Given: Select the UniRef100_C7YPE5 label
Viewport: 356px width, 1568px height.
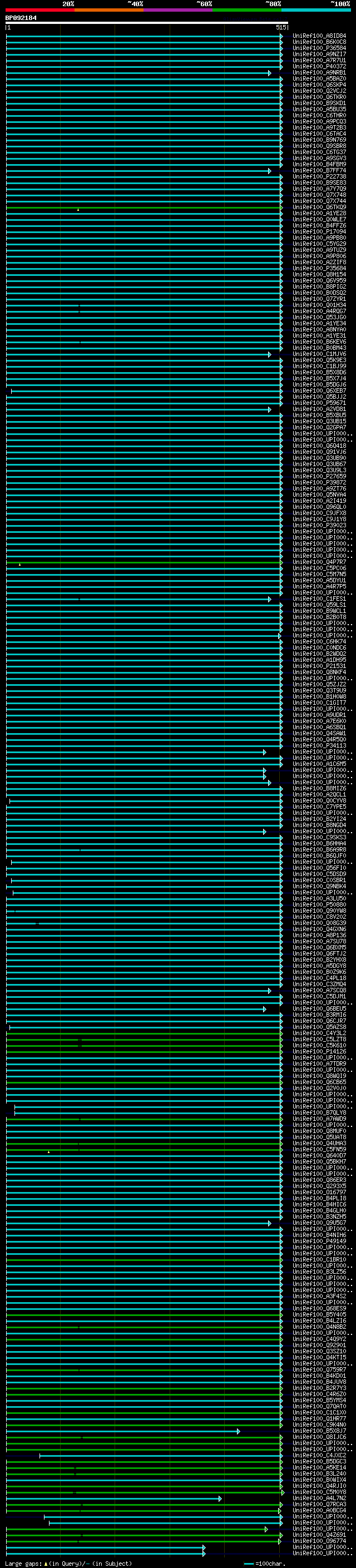Looking at the screenshot, I should click(x=319, y=807).
